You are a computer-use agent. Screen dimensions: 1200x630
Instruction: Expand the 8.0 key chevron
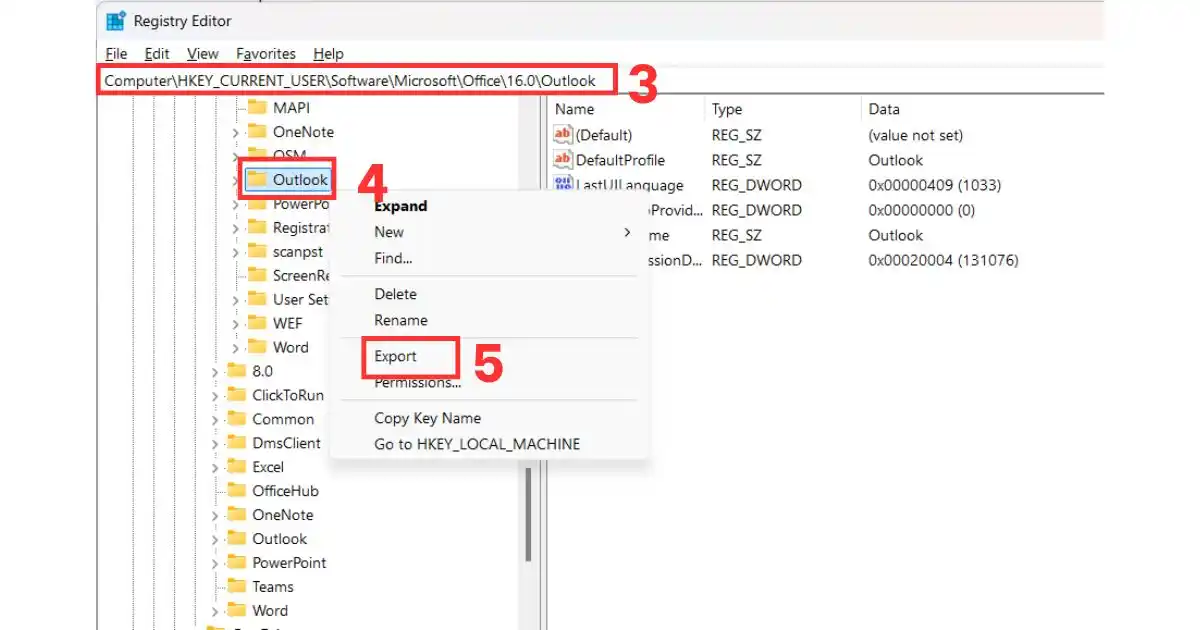point(214,372)
